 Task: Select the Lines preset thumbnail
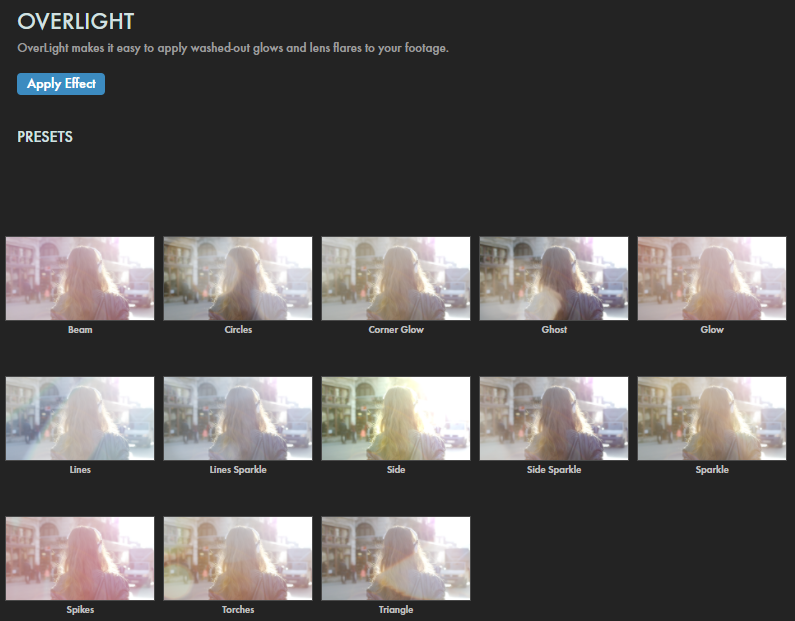pos(80,418)
